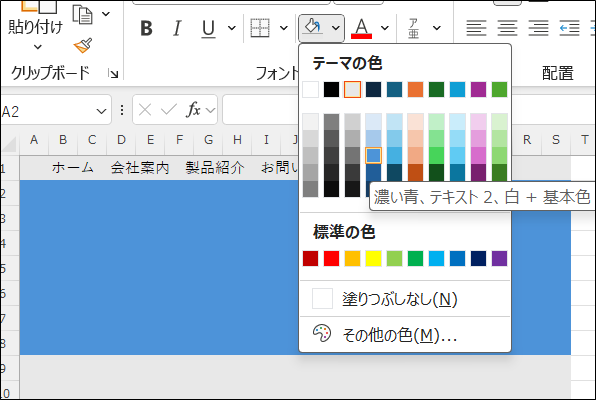Click the Decrease Indent icon
This screenshot has height=400, width=596.
pos(569,28)
